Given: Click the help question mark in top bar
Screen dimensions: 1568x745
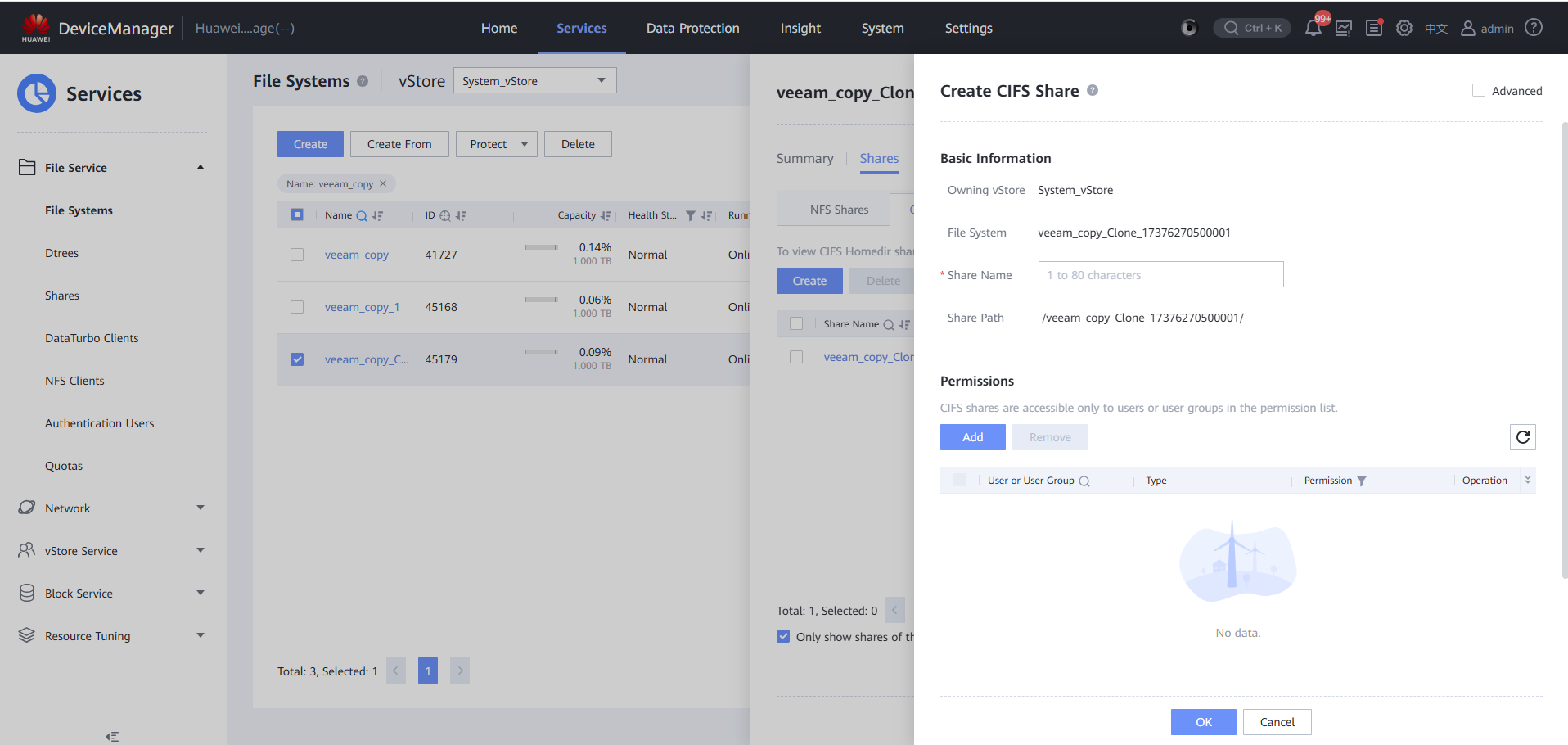Looking at the screenshot, I should (x=1534, y=28).
